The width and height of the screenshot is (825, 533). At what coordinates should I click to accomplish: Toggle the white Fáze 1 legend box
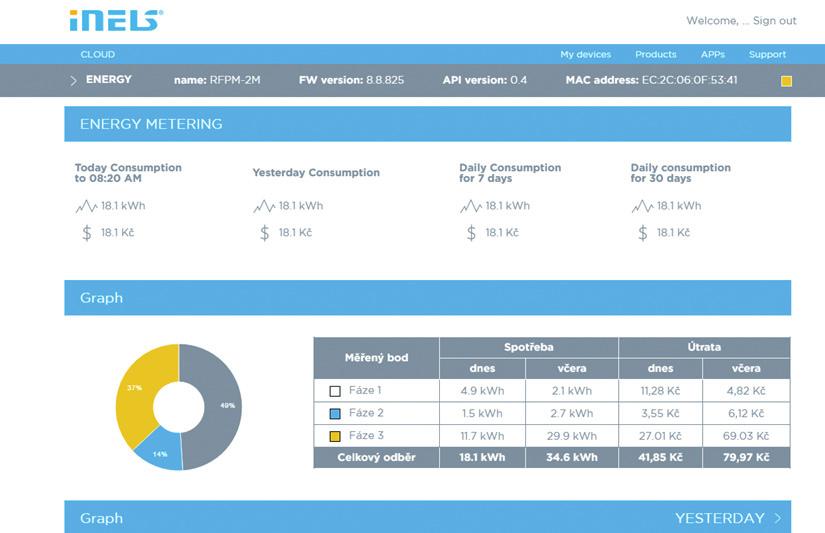(x=335, y=391)
